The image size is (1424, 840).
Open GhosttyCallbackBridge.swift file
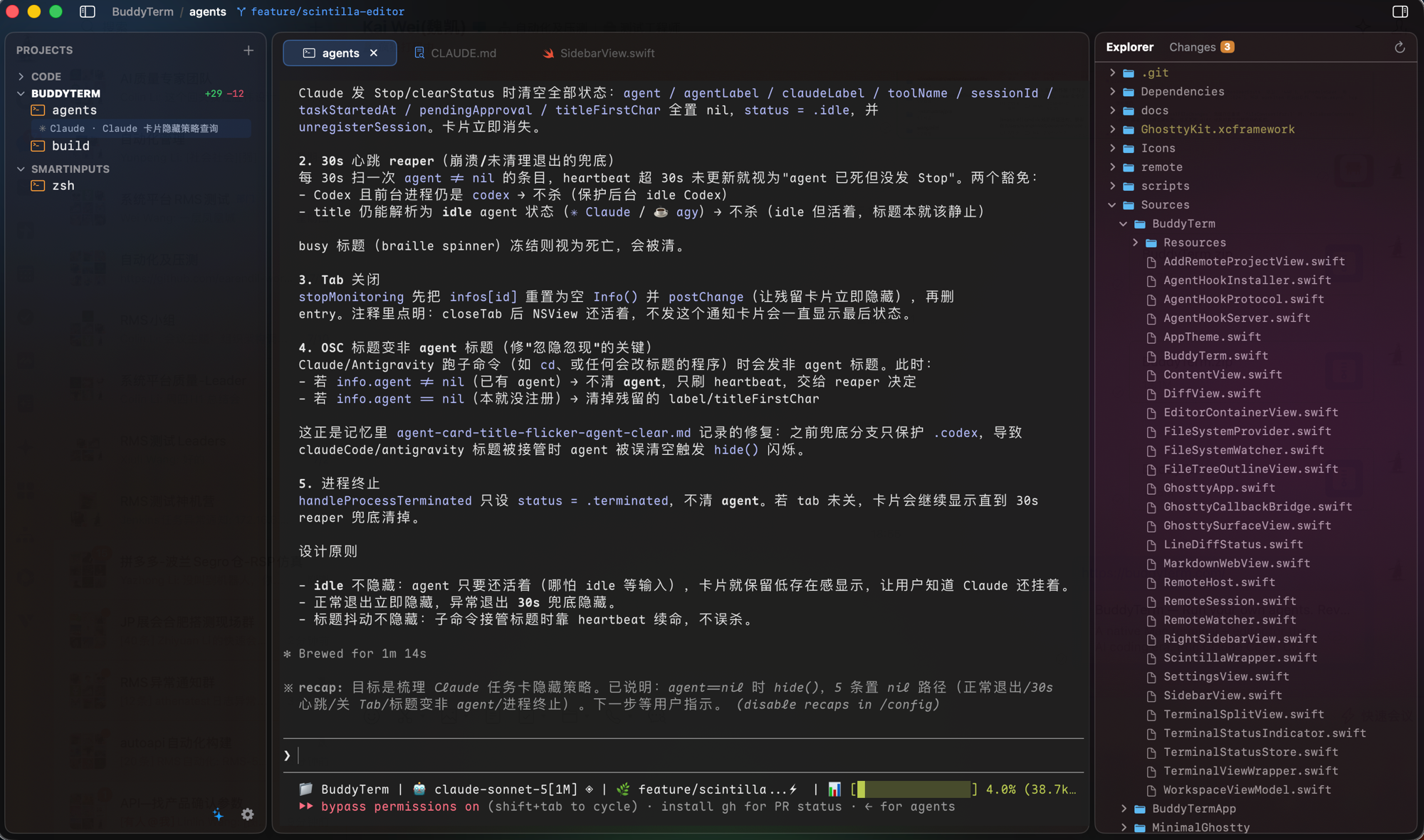1257,507
